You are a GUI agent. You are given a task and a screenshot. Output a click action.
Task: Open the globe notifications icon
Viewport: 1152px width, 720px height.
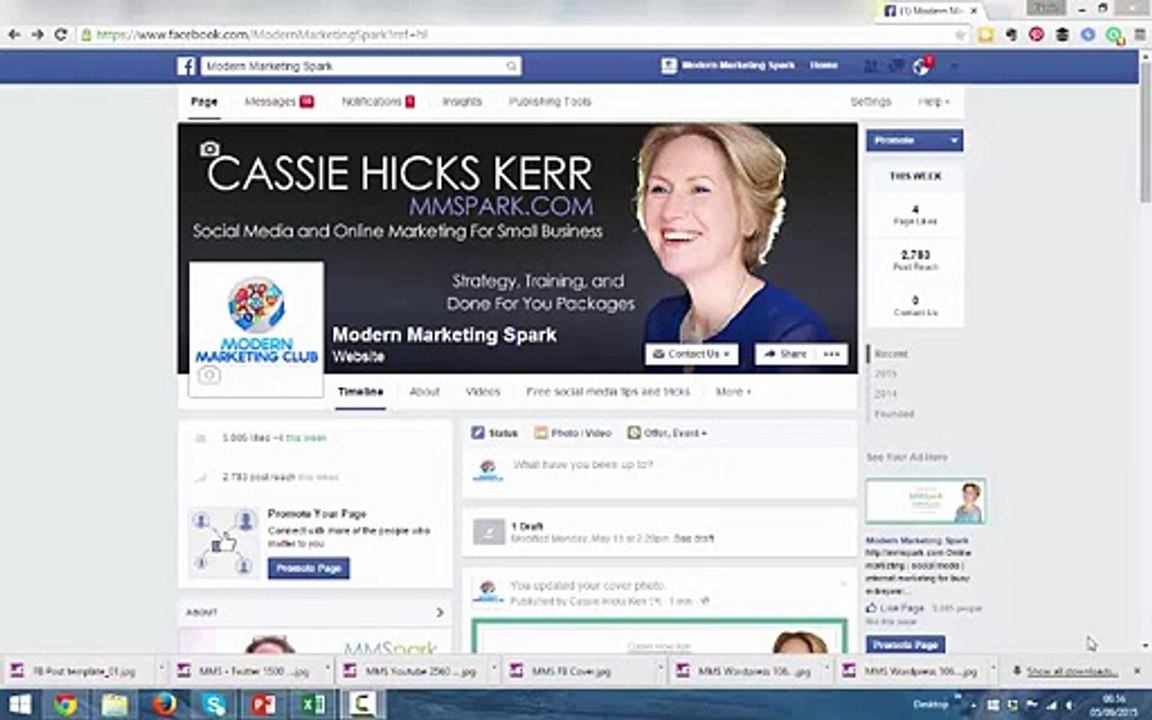[x=921, y=66]
